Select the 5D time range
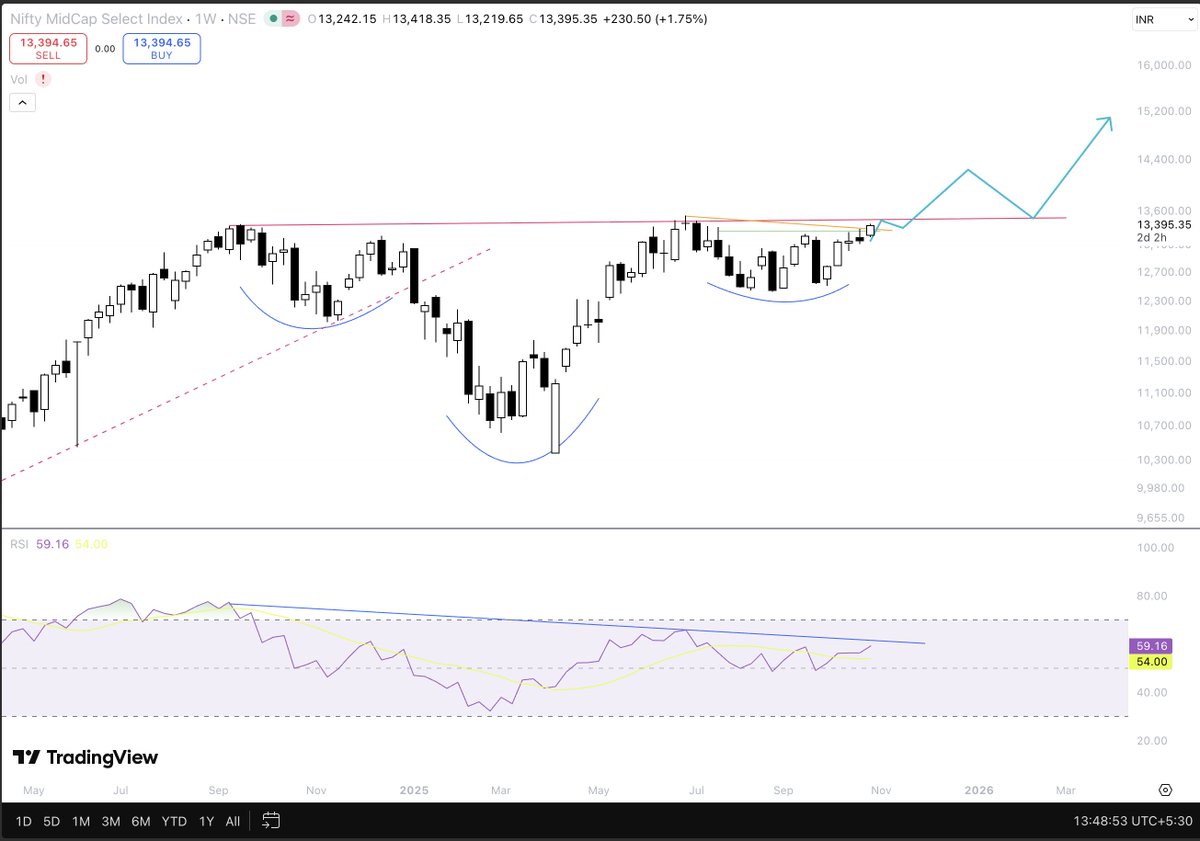The height and width of the screenshot is (841, 1200). (52, 821)
